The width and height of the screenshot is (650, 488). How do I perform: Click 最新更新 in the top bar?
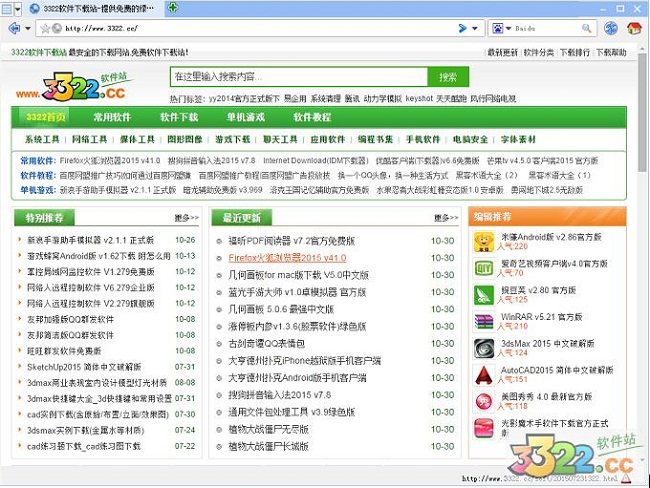(x=502, y=53)
